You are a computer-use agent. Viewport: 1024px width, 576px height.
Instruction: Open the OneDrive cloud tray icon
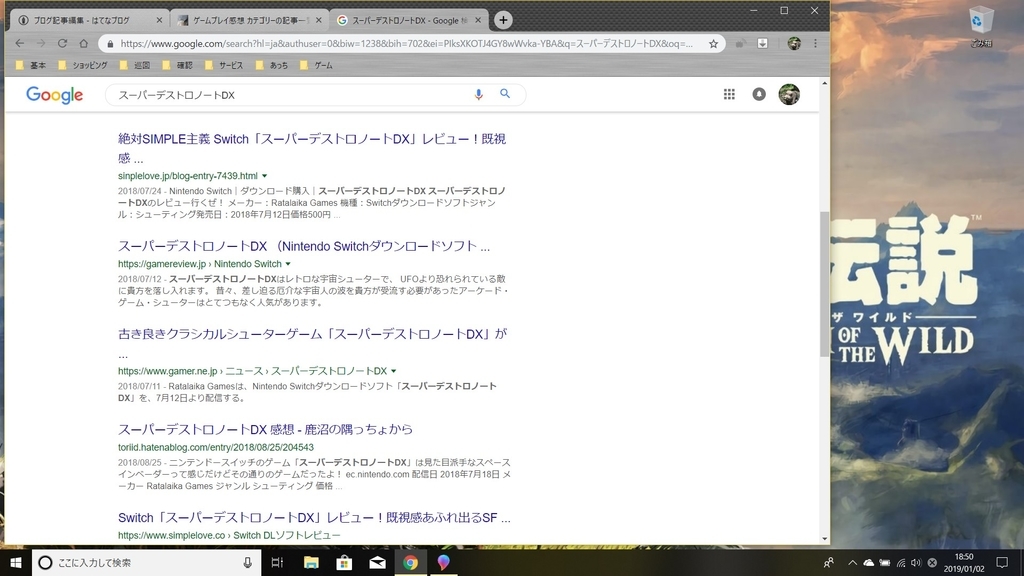(x=869, y=562)
